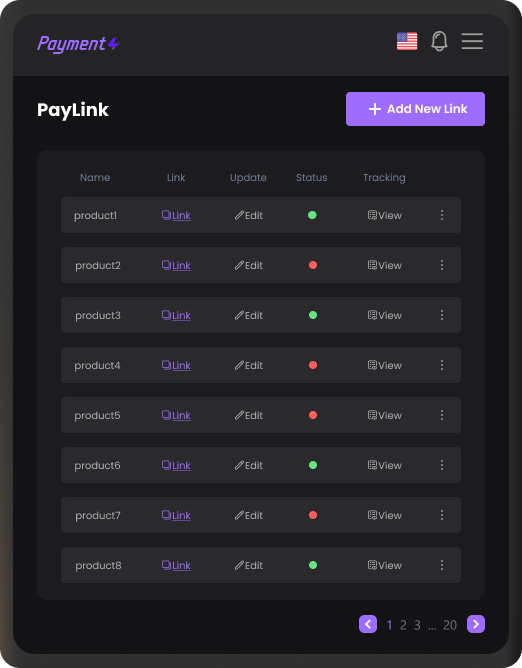
Task: Open more options for product1
Action: tap(442, 215)
